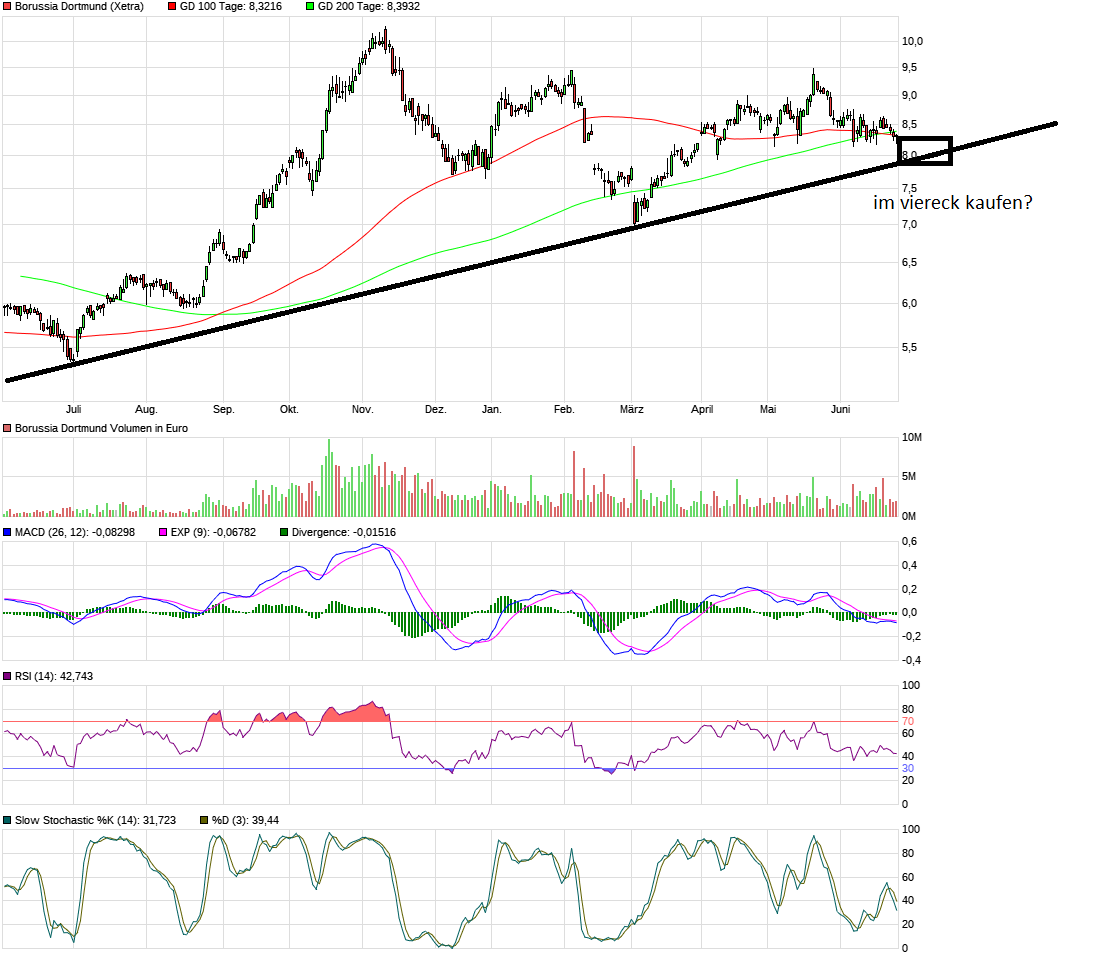1103x958 pixels.
Task: Click the 'März' month label on time axis
Action: point(631,409)
